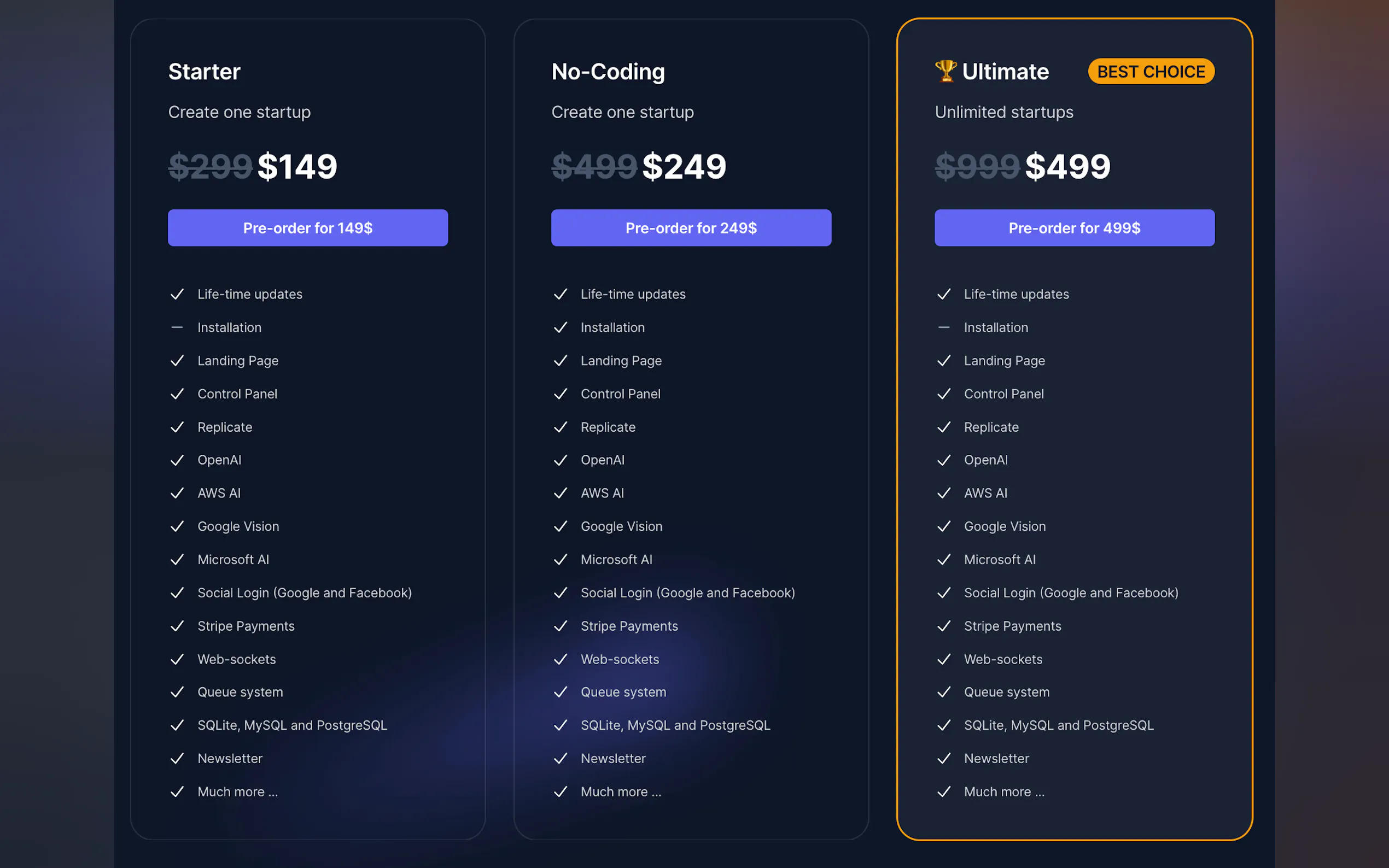Click the No-Coding plan title
1389x868 pixels.
(x=608, y=72)
